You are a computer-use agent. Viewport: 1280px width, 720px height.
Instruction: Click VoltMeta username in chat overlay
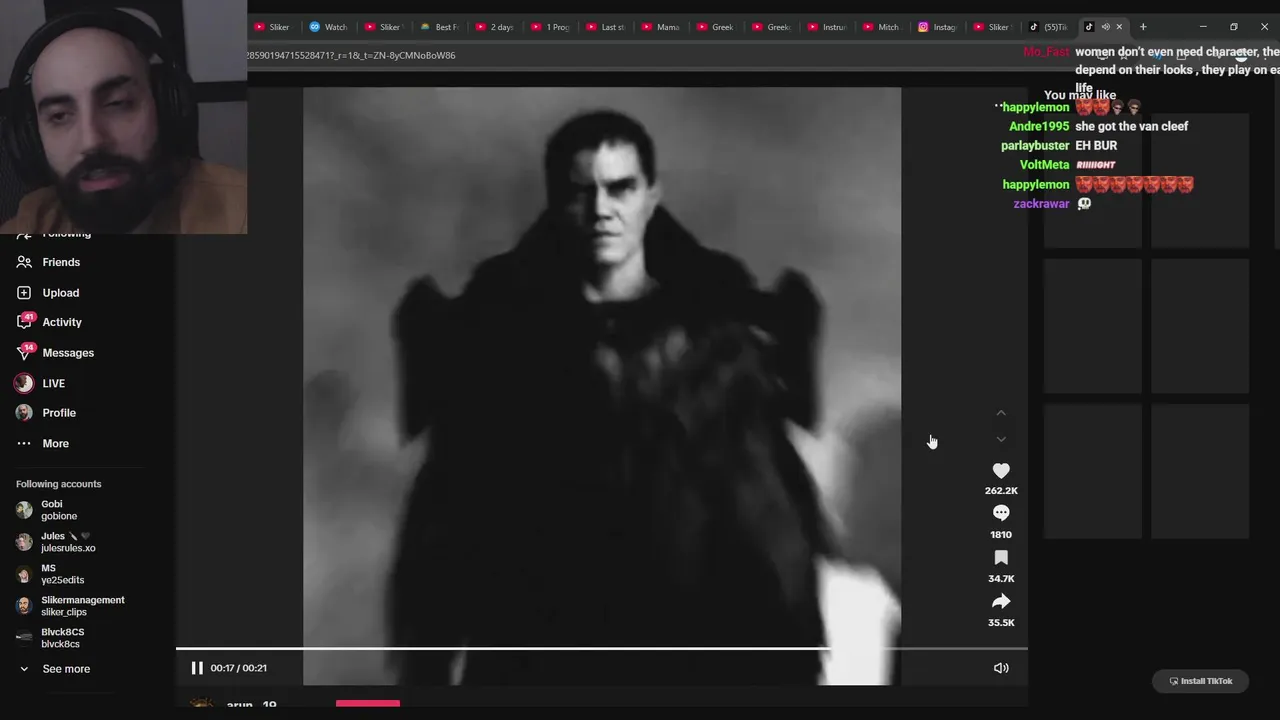tap(1044, 165)
